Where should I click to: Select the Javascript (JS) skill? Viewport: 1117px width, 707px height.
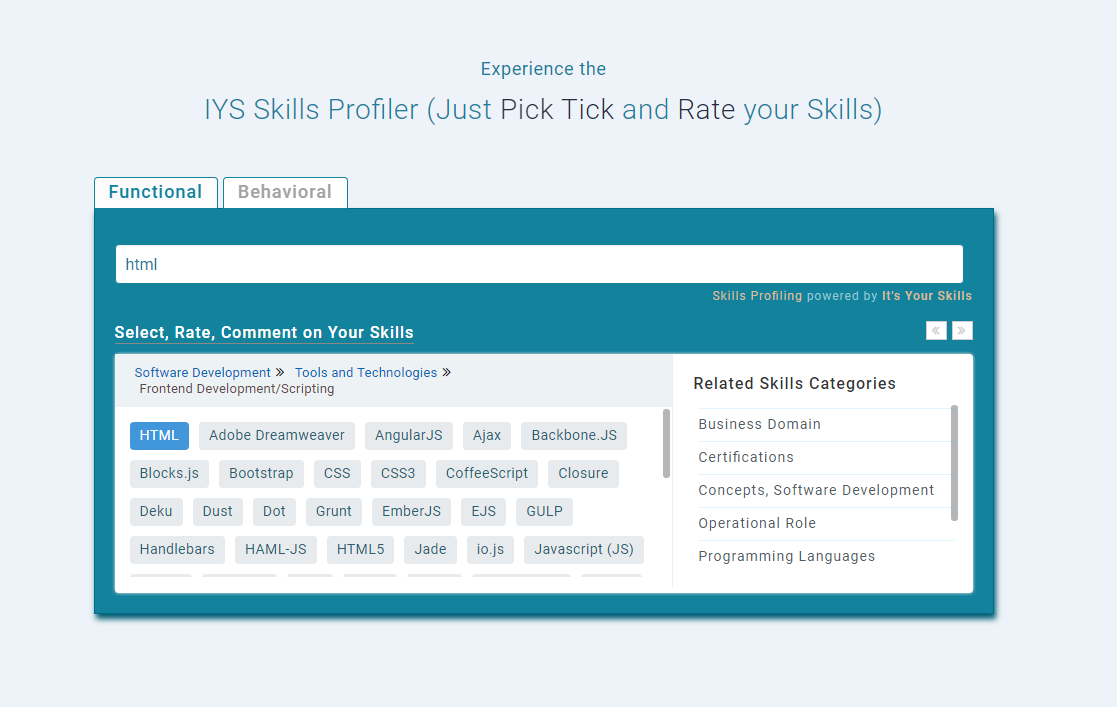pos(583,549)
